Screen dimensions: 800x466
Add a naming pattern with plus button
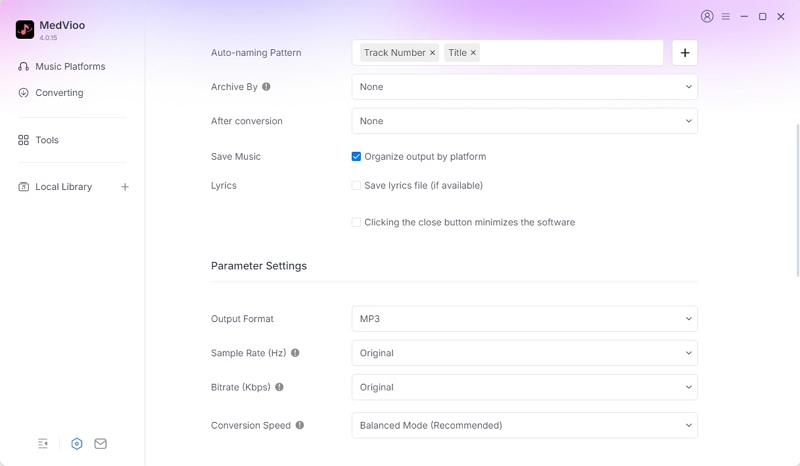click(x=685, y=53)
